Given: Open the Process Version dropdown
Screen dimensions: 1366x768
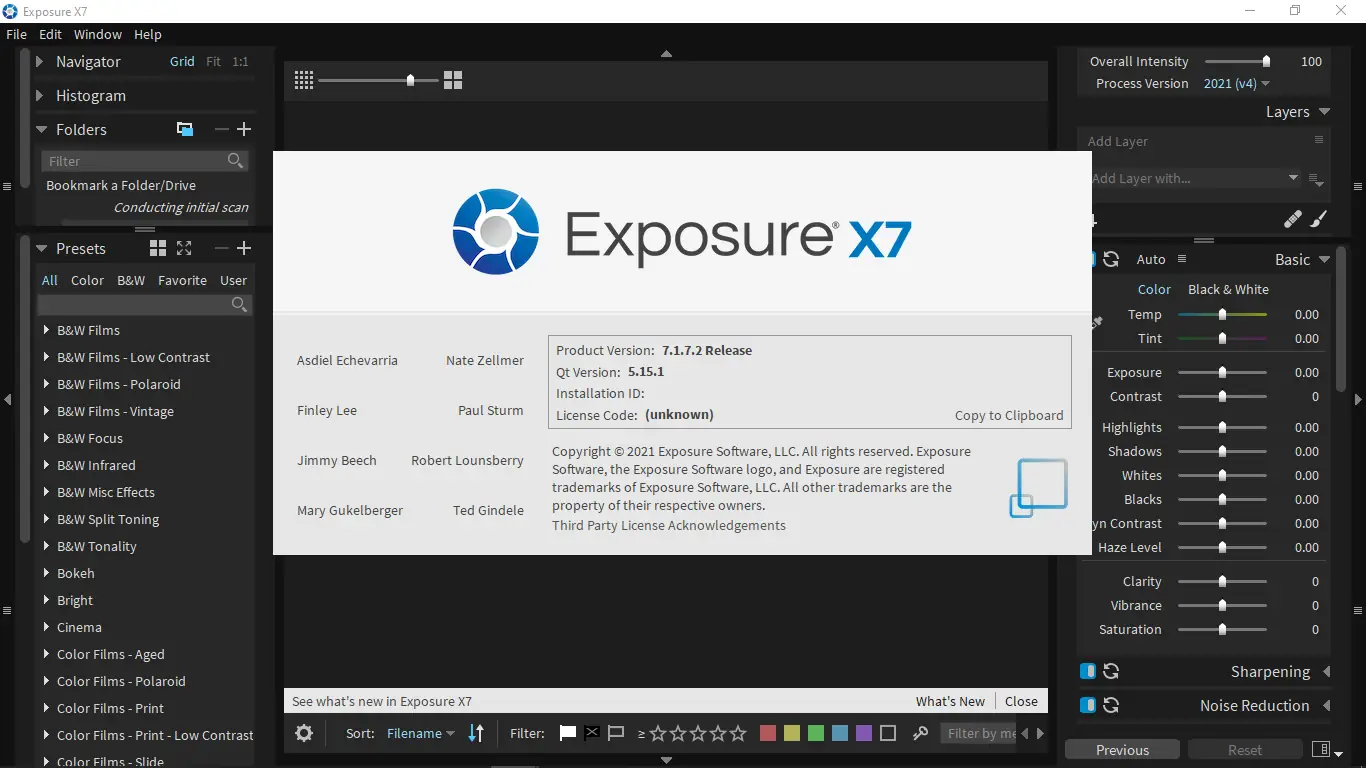Looking at the screenshot, I should click(1237, 83).
